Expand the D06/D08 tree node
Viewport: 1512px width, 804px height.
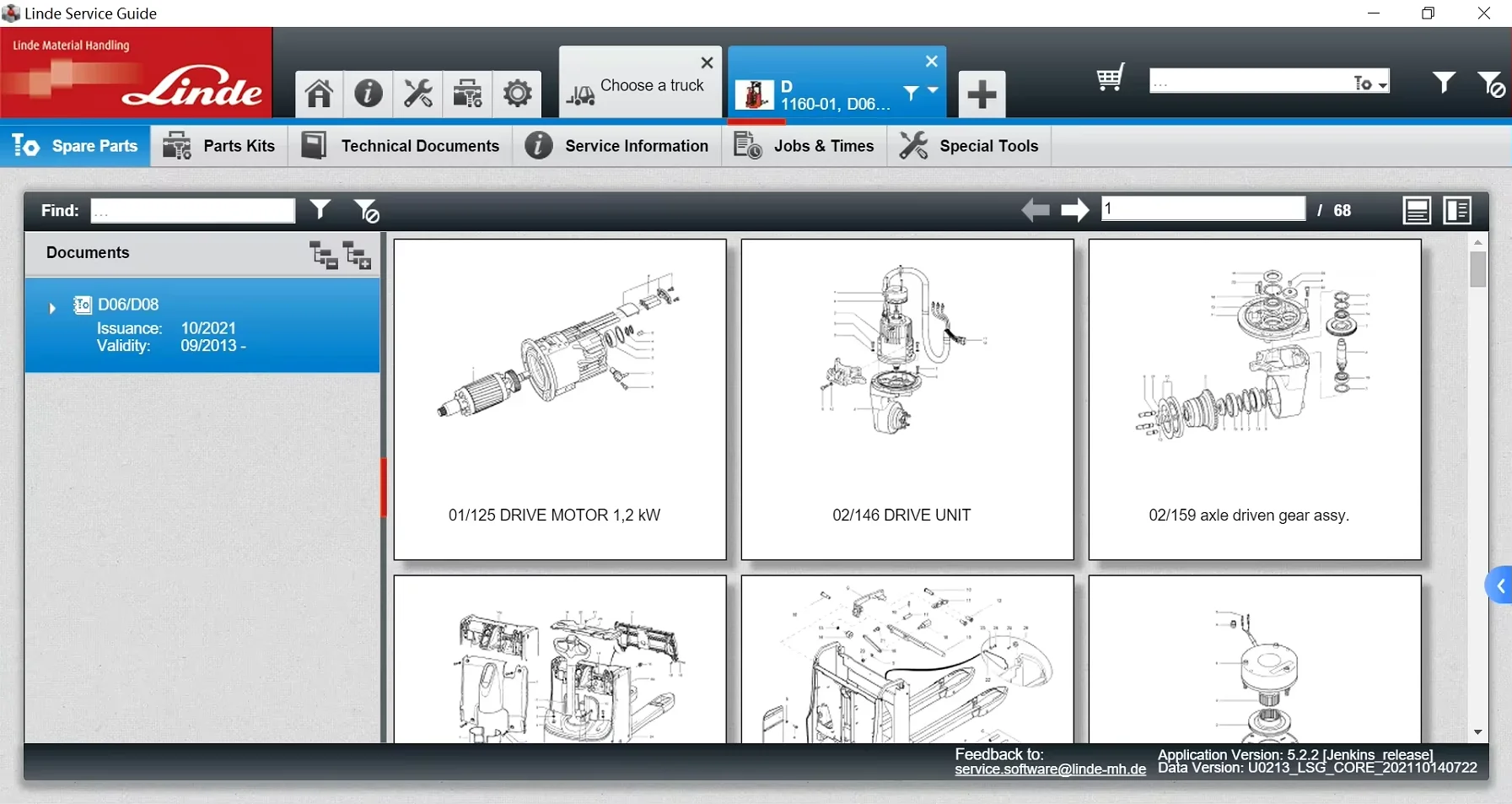pyautogui.click(x=52, y=308)
